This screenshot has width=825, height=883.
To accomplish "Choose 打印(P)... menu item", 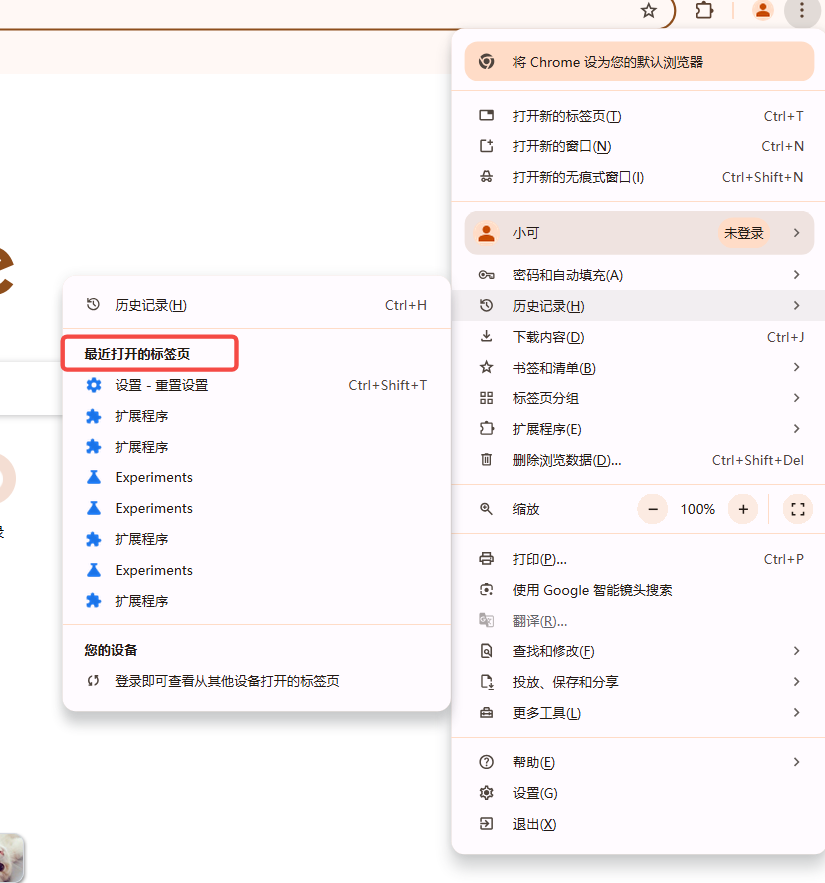I will 639,559.
